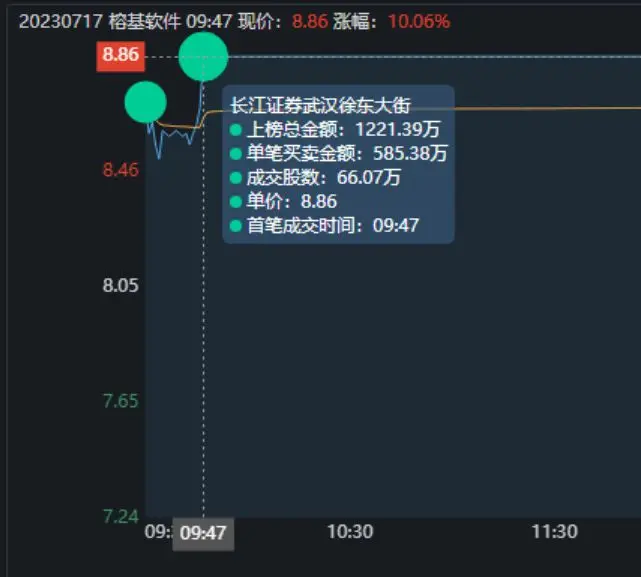Image resolution: width=641 pixels, height=577 pixels.
Task: Click the red 8.86 price tag on the axis
Action: coord(120,56)
